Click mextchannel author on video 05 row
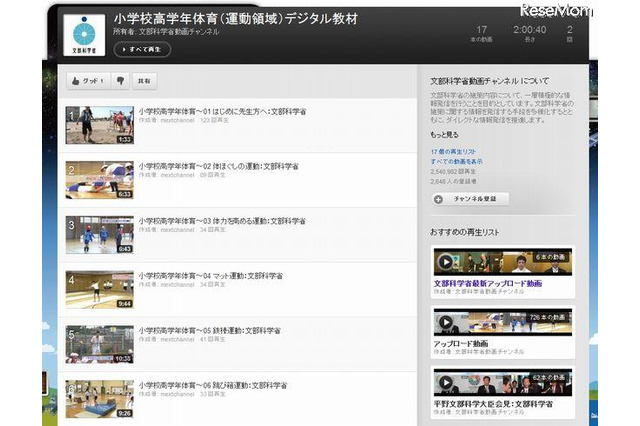Image resolution: width=640 pixels, height=426 pixels. [177, 339]
